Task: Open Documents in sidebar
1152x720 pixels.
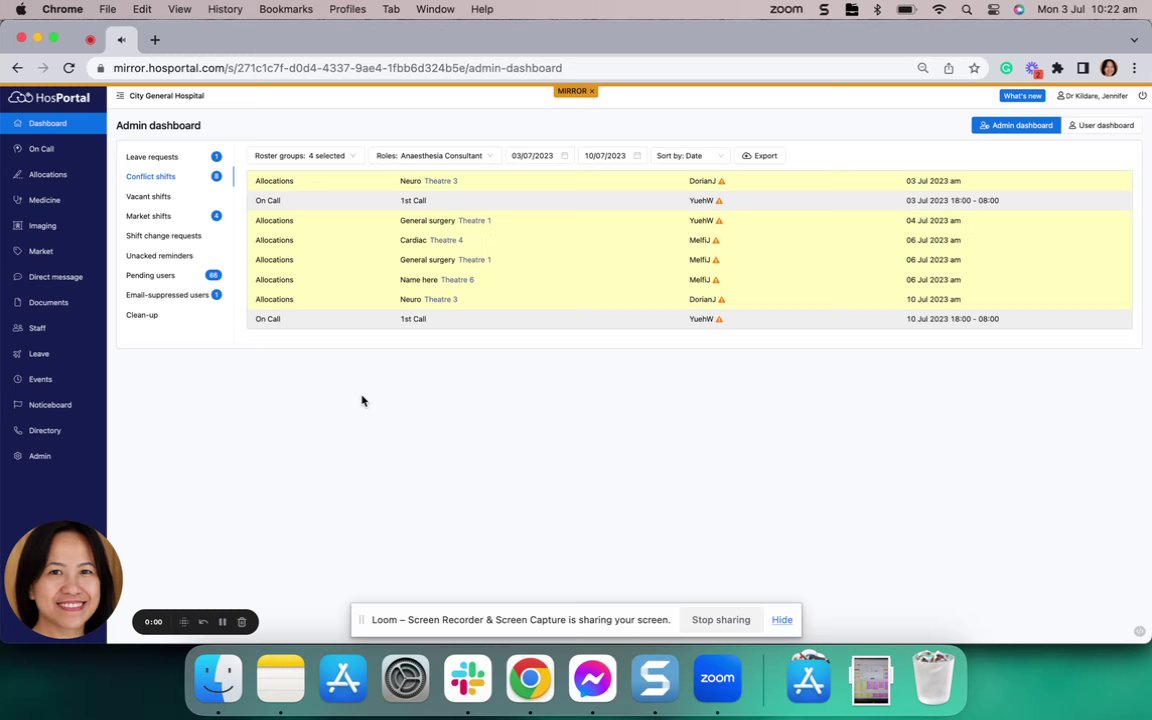Action: [x=53, y=303]
